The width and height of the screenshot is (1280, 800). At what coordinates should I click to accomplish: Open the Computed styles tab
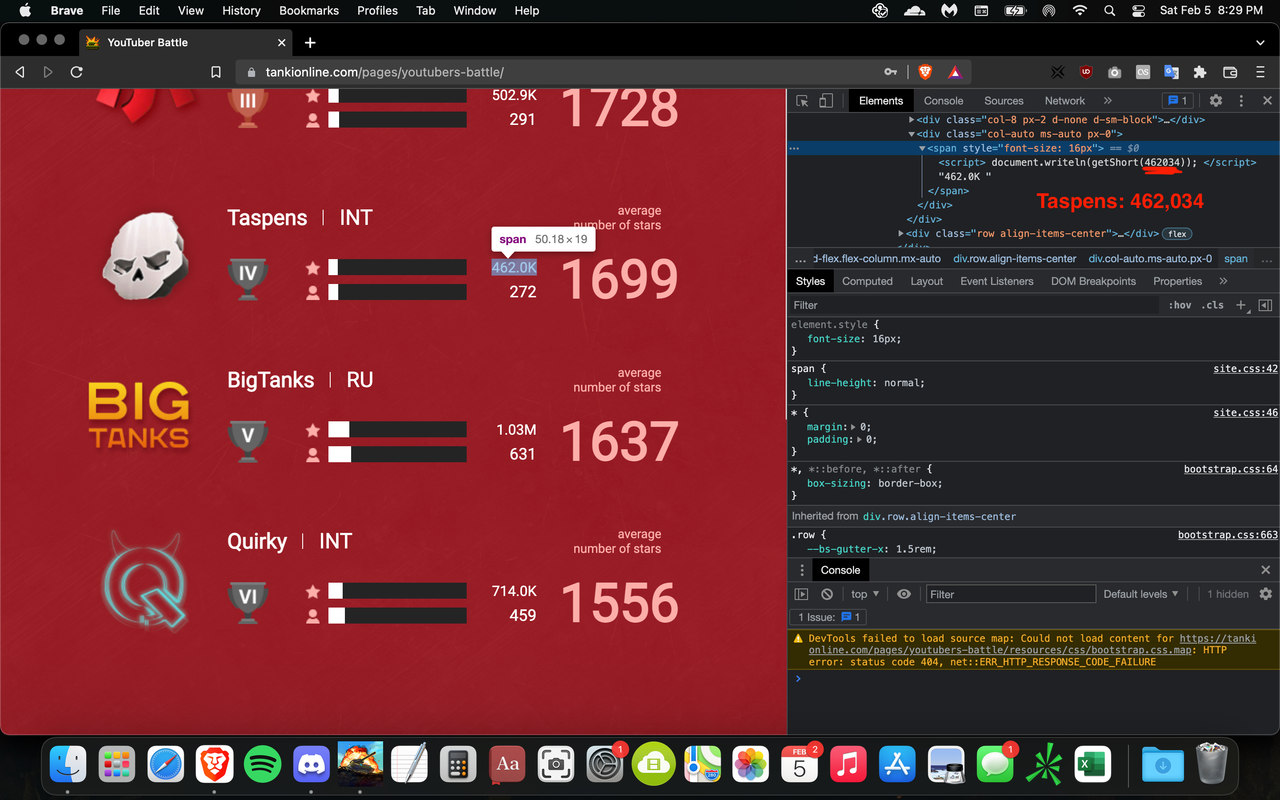coord(867,281)
